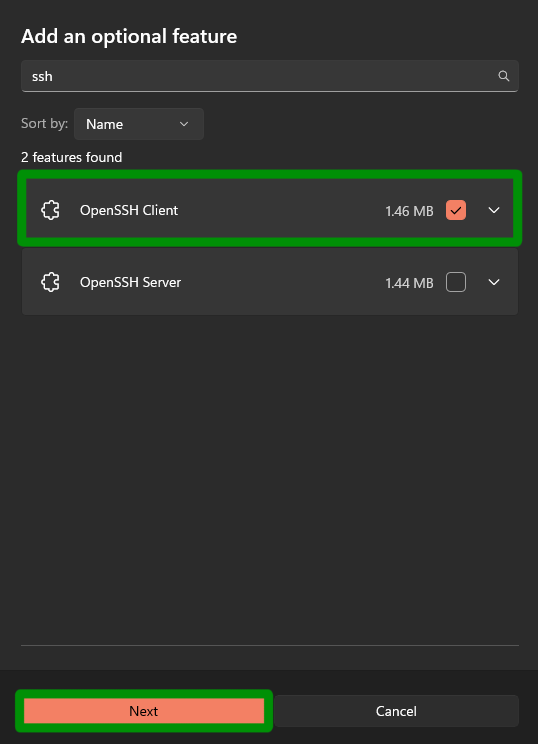The height and width of the screenshot is (744, 538).
Task: Select the OpenSSH Server label
Action: coord(130,282)
